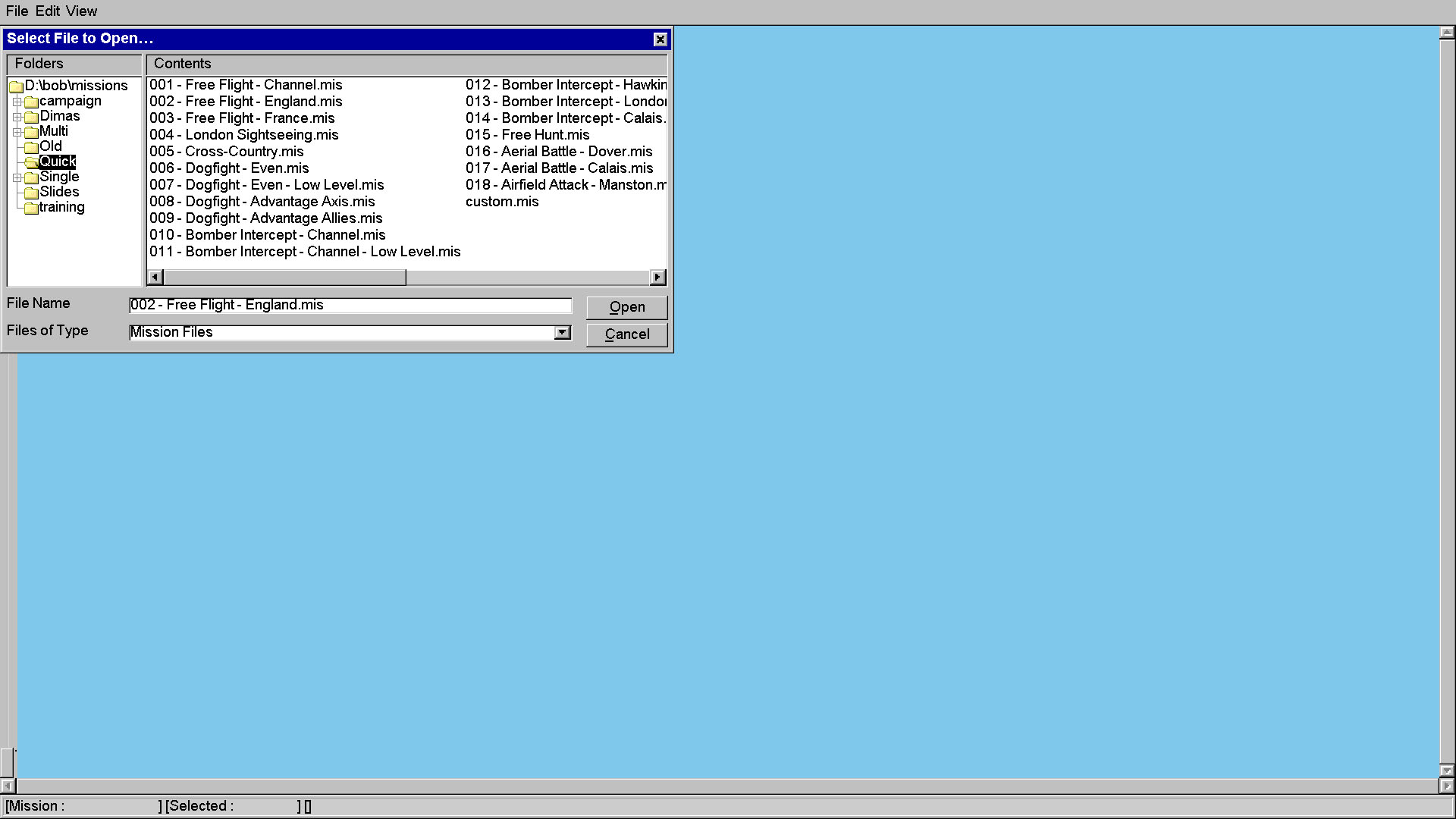Click the Single folder icon
Viewport: 1456px width, 819px height.
pyautogui.click(x=31, y=177)
